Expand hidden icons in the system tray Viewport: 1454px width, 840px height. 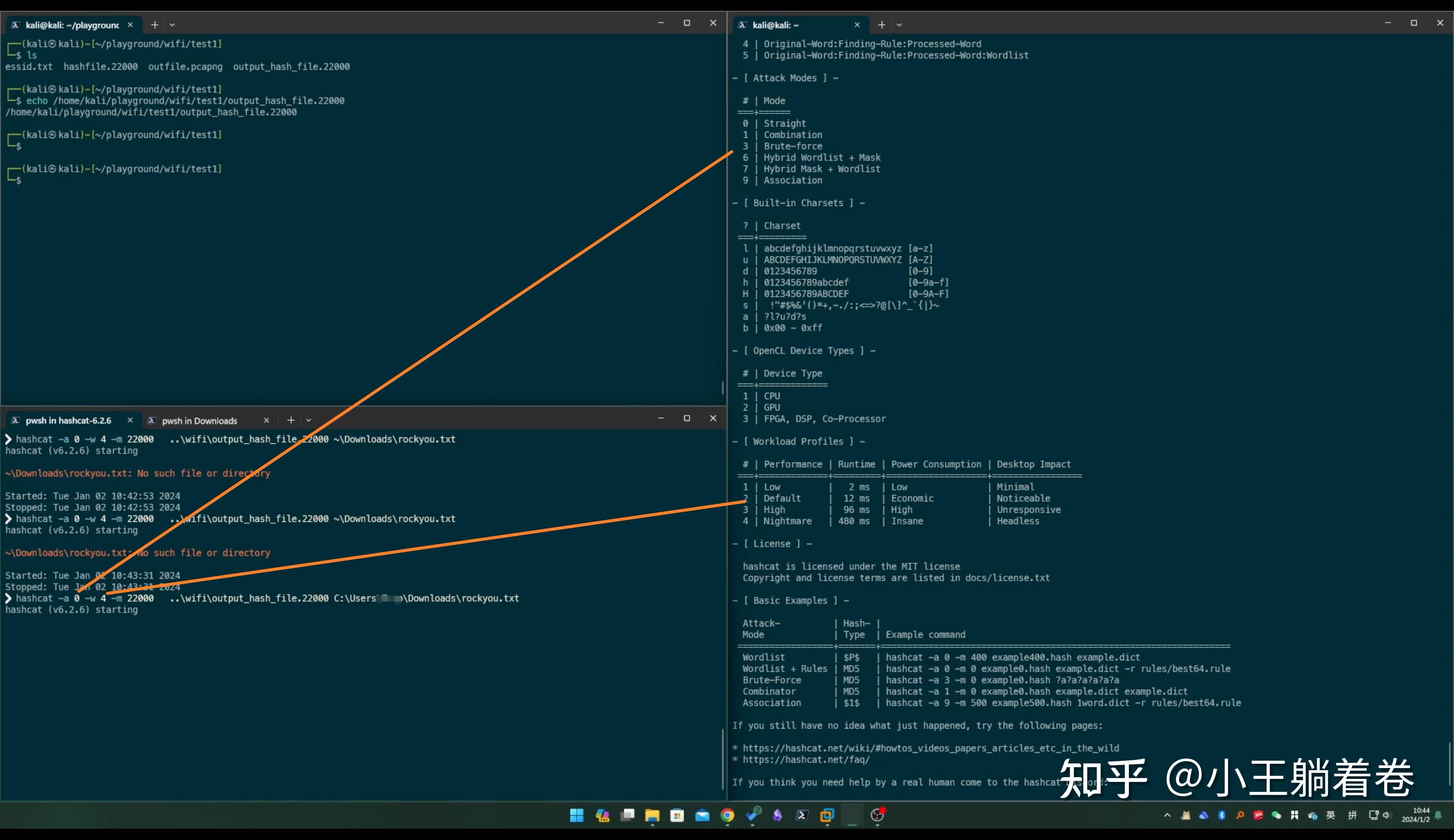pos(1167,815)
